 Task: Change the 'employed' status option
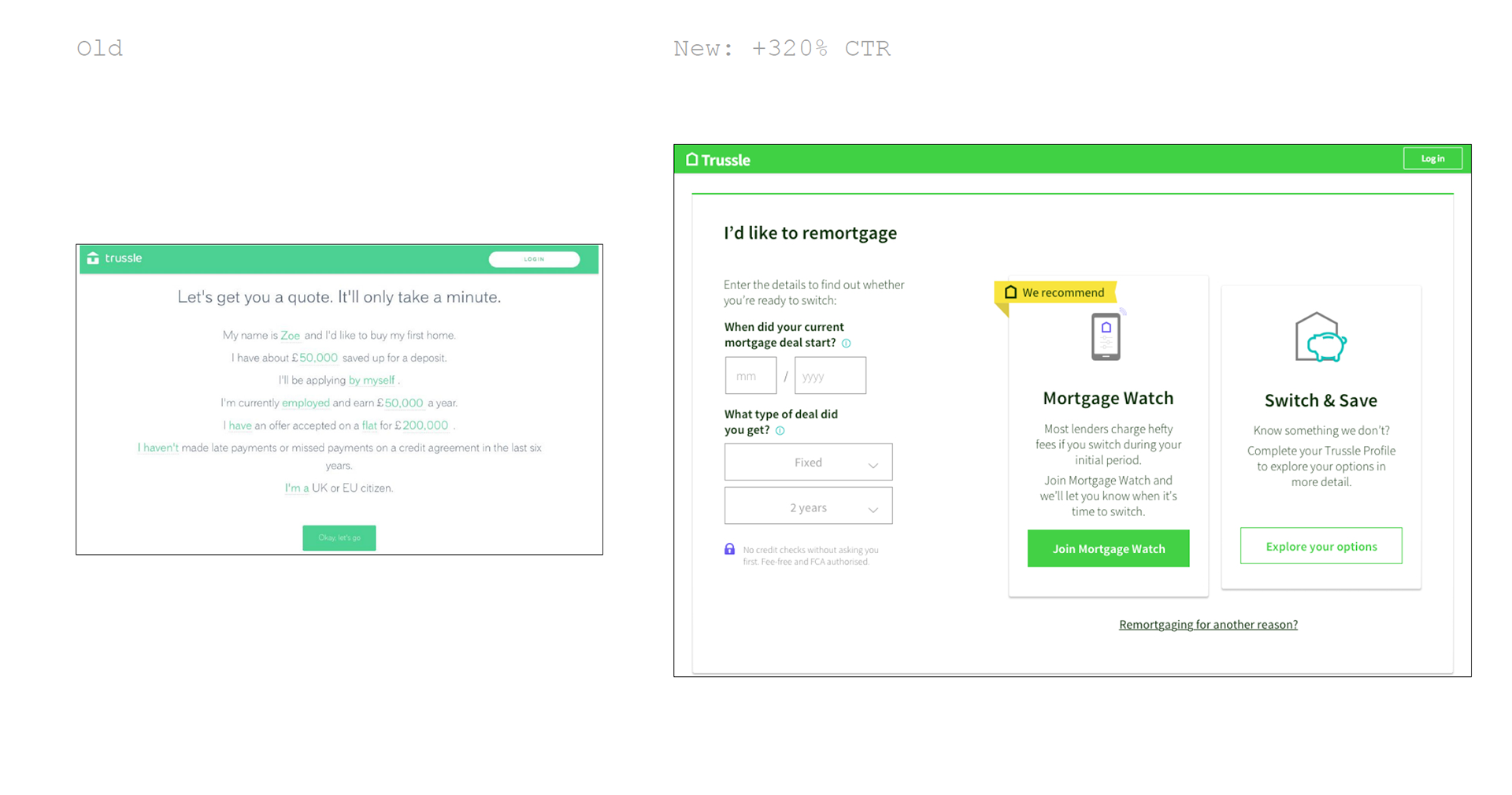(x=306, y=403)
